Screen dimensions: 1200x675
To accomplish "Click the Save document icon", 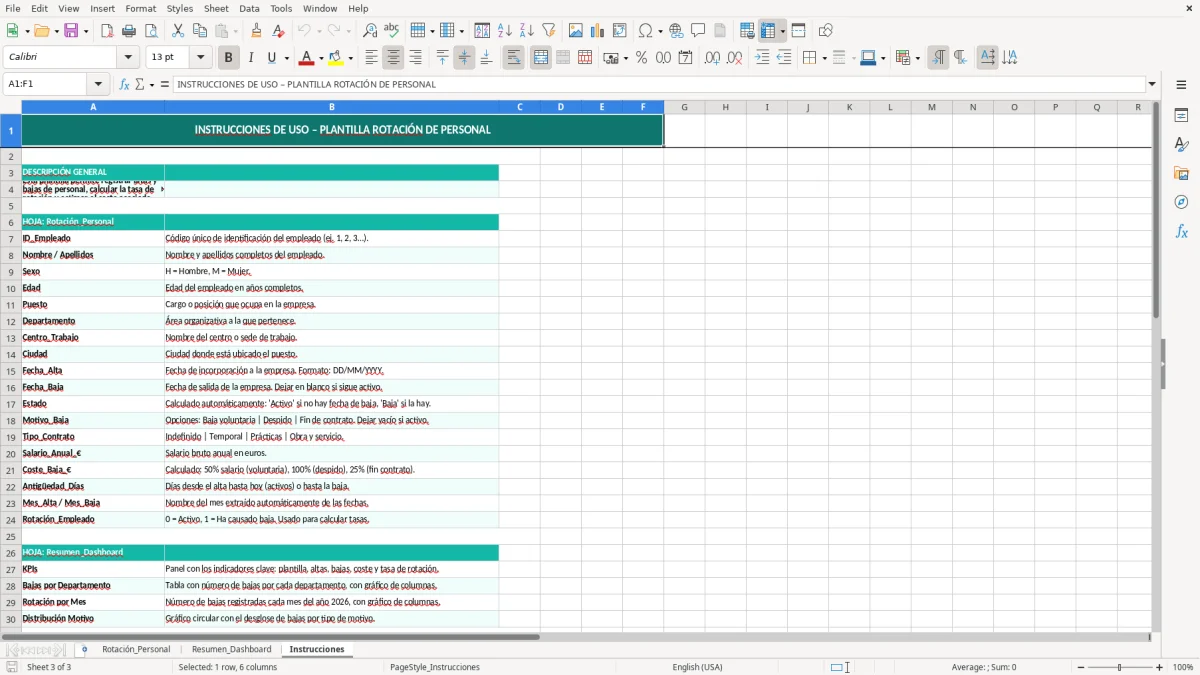I will (x=71, y=31).
